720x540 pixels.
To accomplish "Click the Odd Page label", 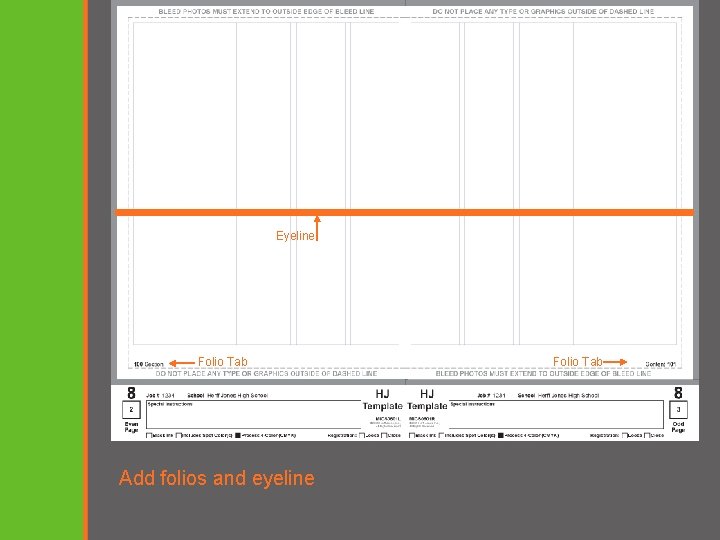I will 678,427.
